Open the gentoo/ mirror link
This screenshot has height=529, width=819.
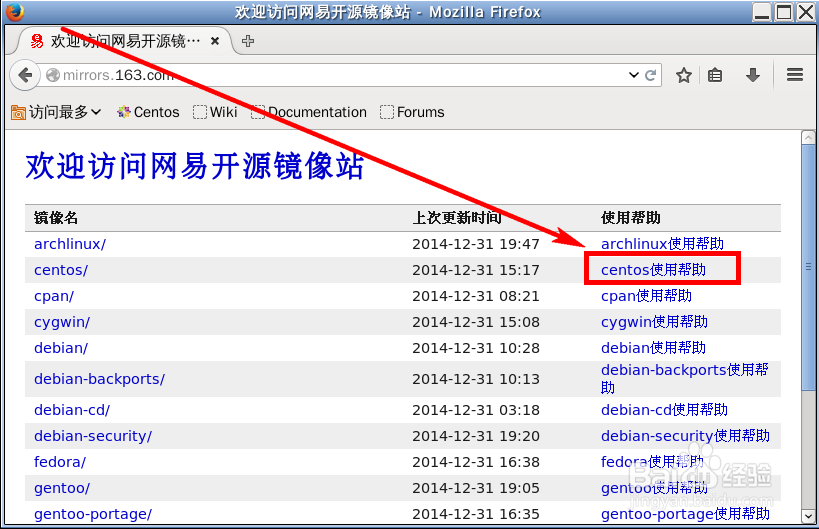(x=62, y=488)
